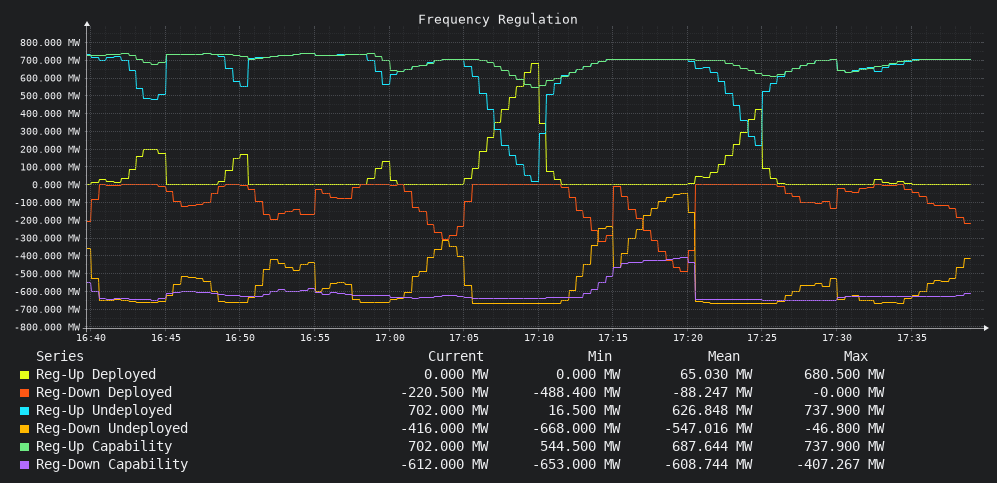Toggle the Reg-Up Deployed series label
Viewport: 997px width, 483px height.
point(96,375)
